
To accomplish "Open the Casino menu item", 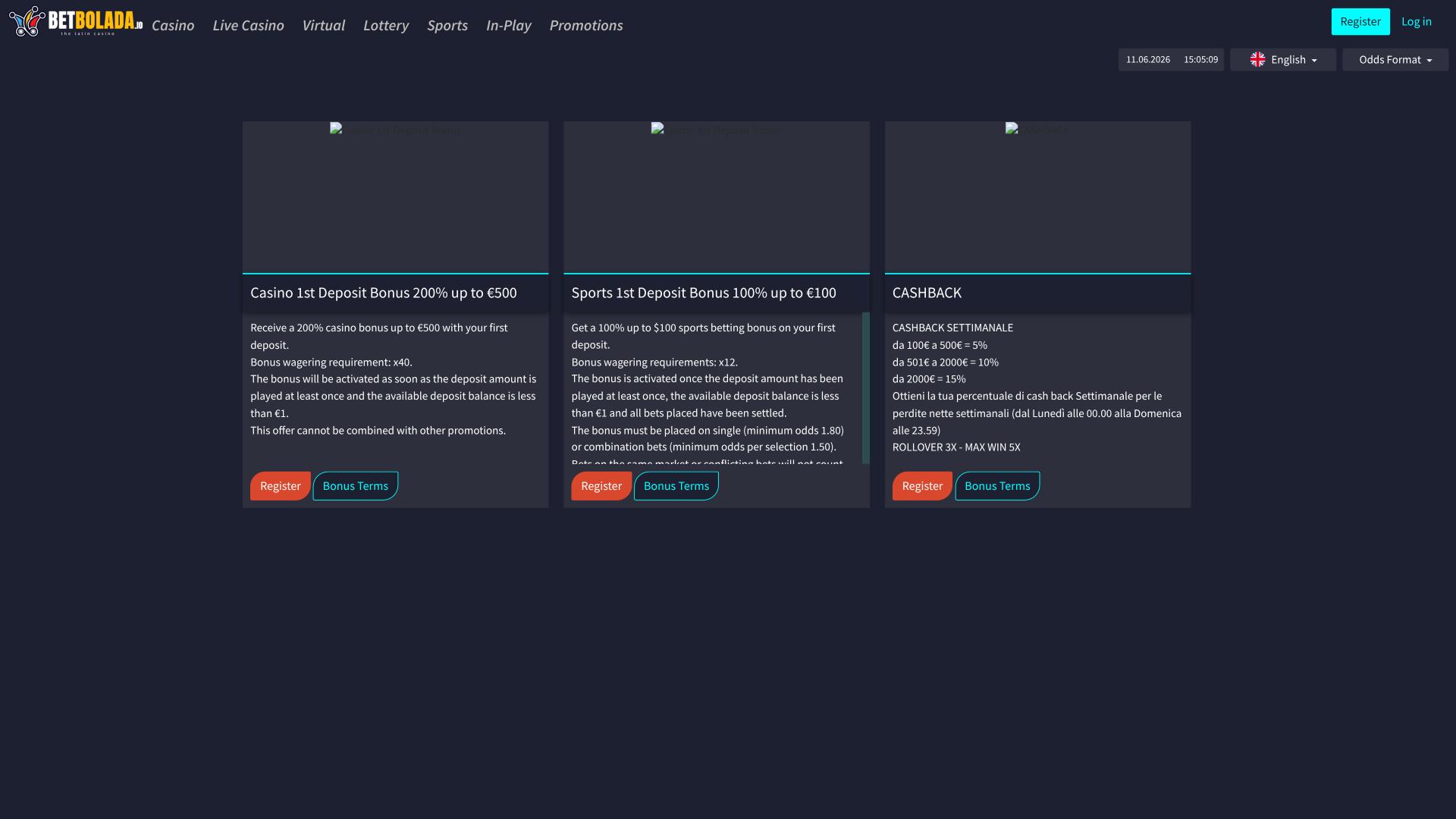I will coord(173,25).
